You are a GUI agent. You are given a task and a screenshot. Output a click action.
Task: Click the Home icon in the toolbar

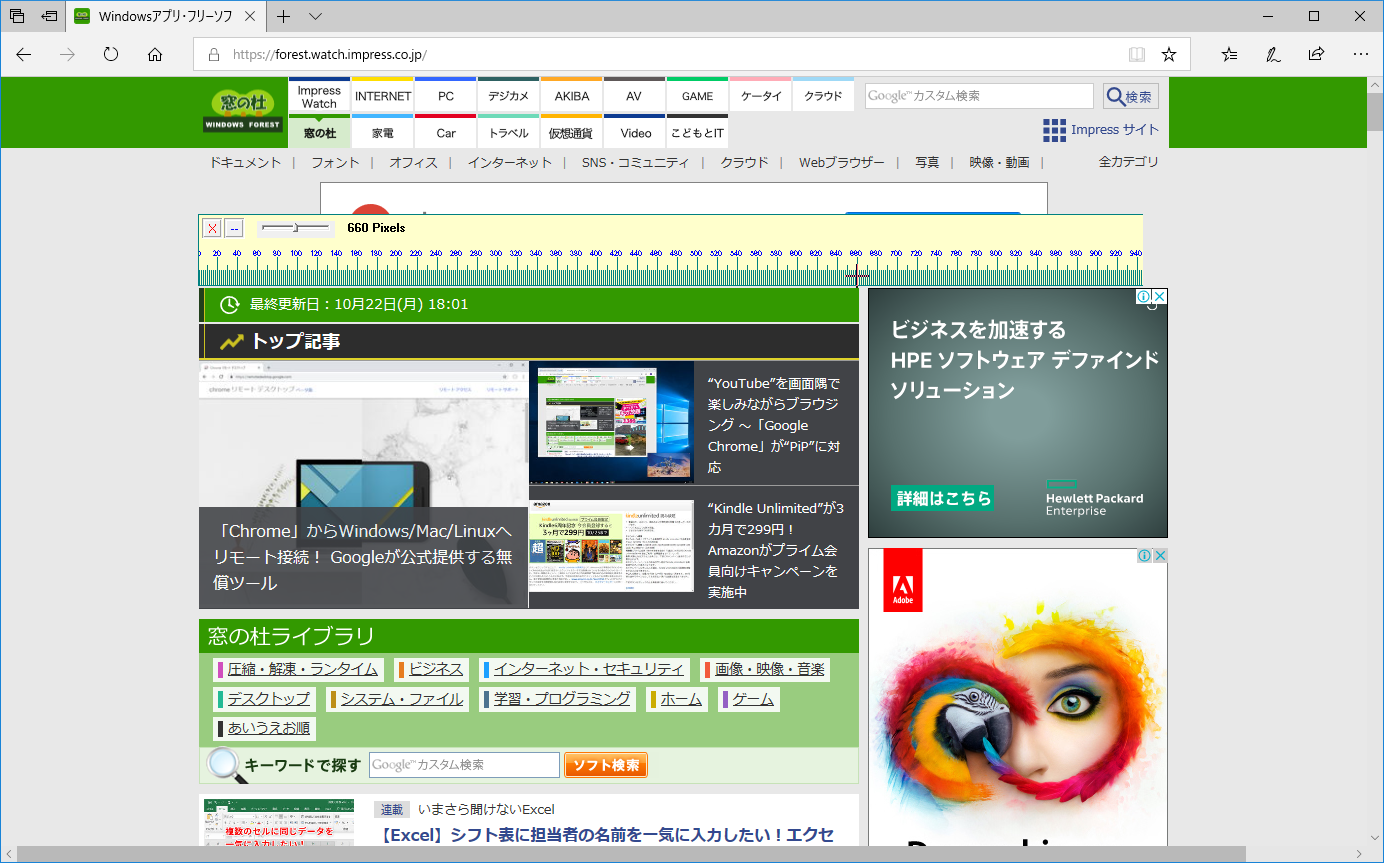154,55
